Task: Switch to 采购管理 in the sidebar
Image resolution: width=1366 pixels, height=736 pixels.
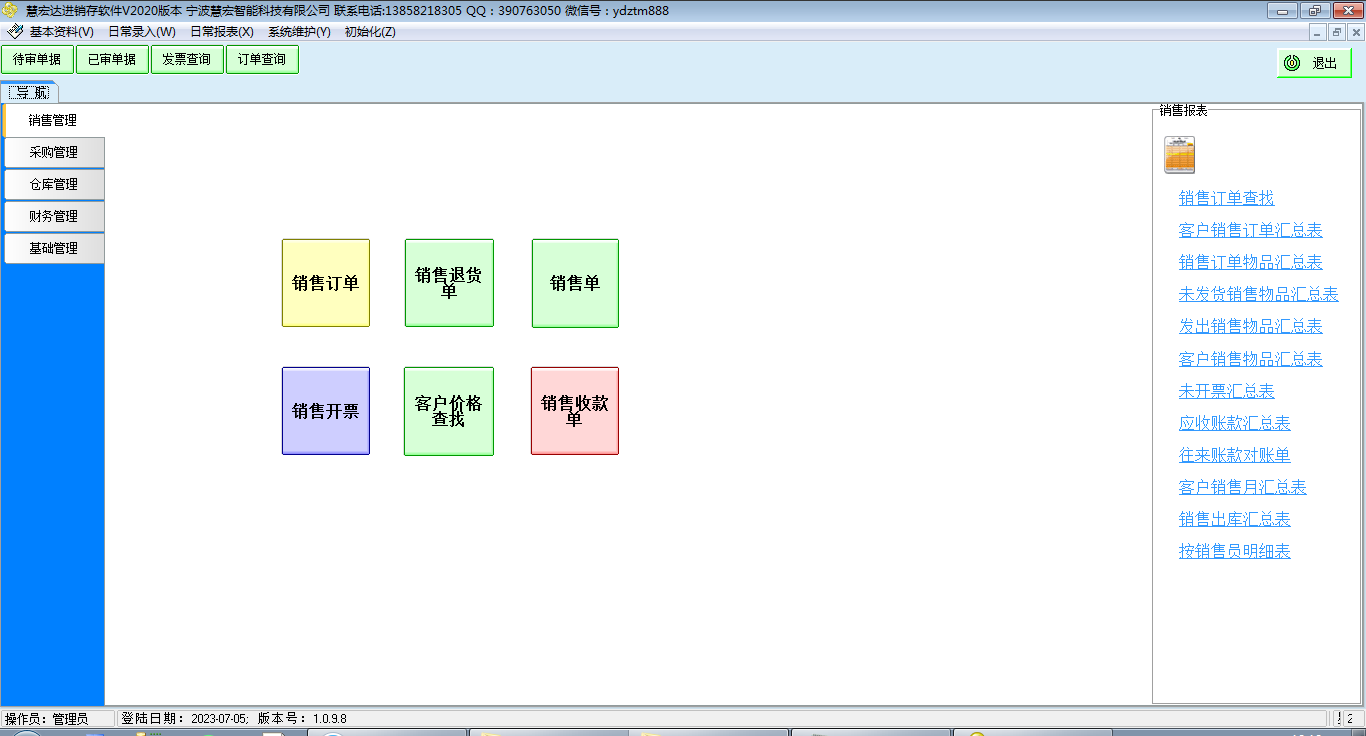Action: (x=54, y=153)
